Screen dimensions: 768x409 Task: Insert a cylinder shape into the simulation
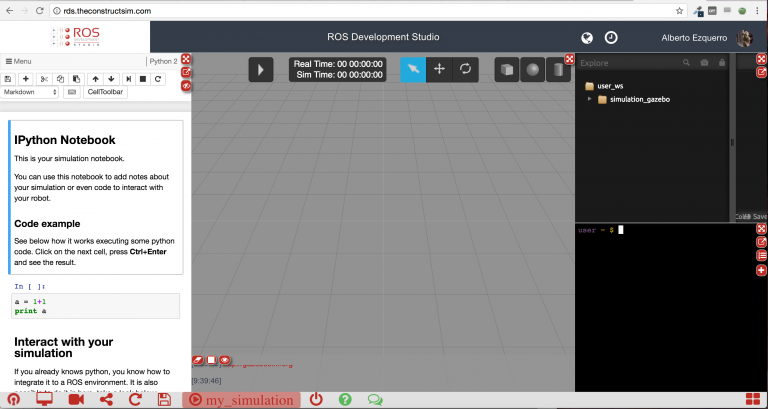coord(559,69)
